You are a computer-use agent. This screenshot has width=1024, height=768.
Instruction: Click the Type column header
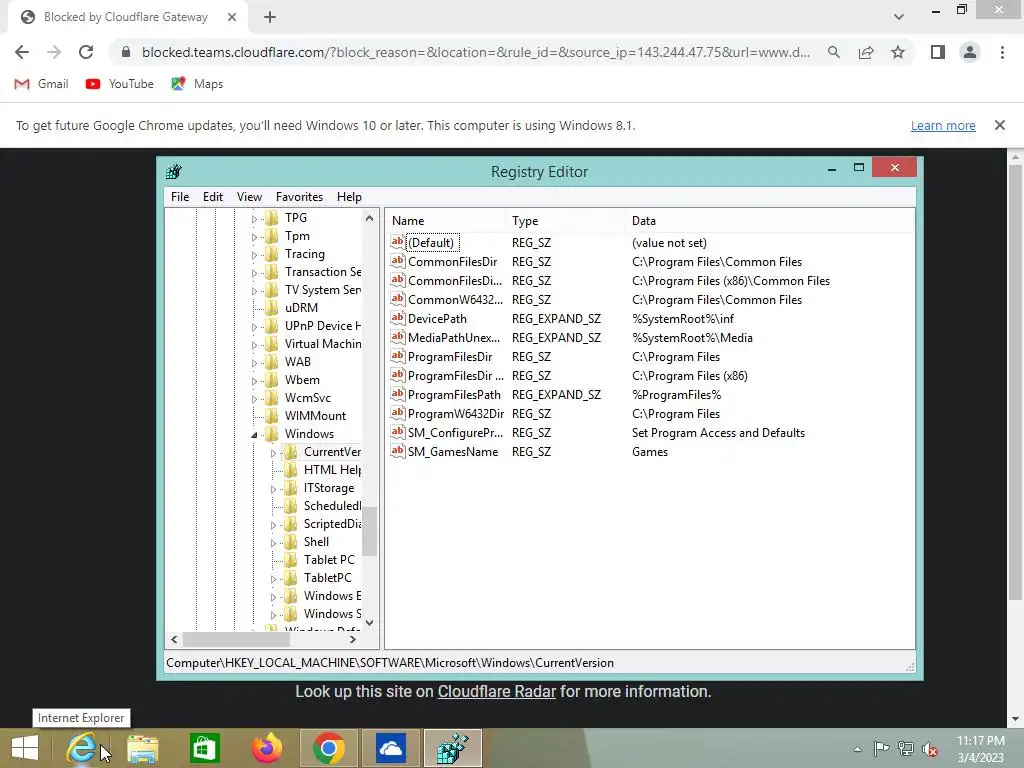(566, 221)
